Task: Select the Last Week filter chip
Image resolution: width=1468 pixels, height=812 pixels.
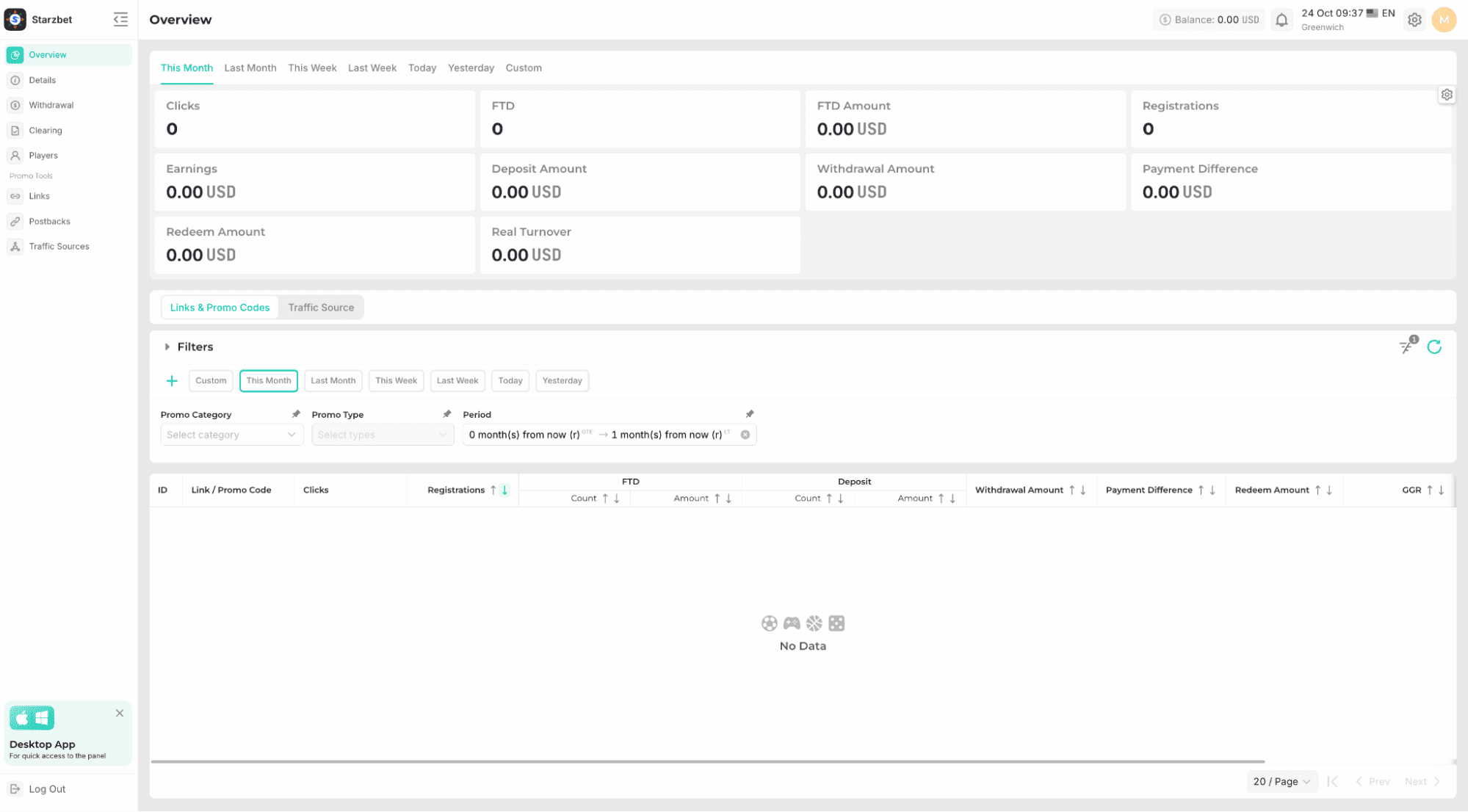Action: (x=458, y=381)
